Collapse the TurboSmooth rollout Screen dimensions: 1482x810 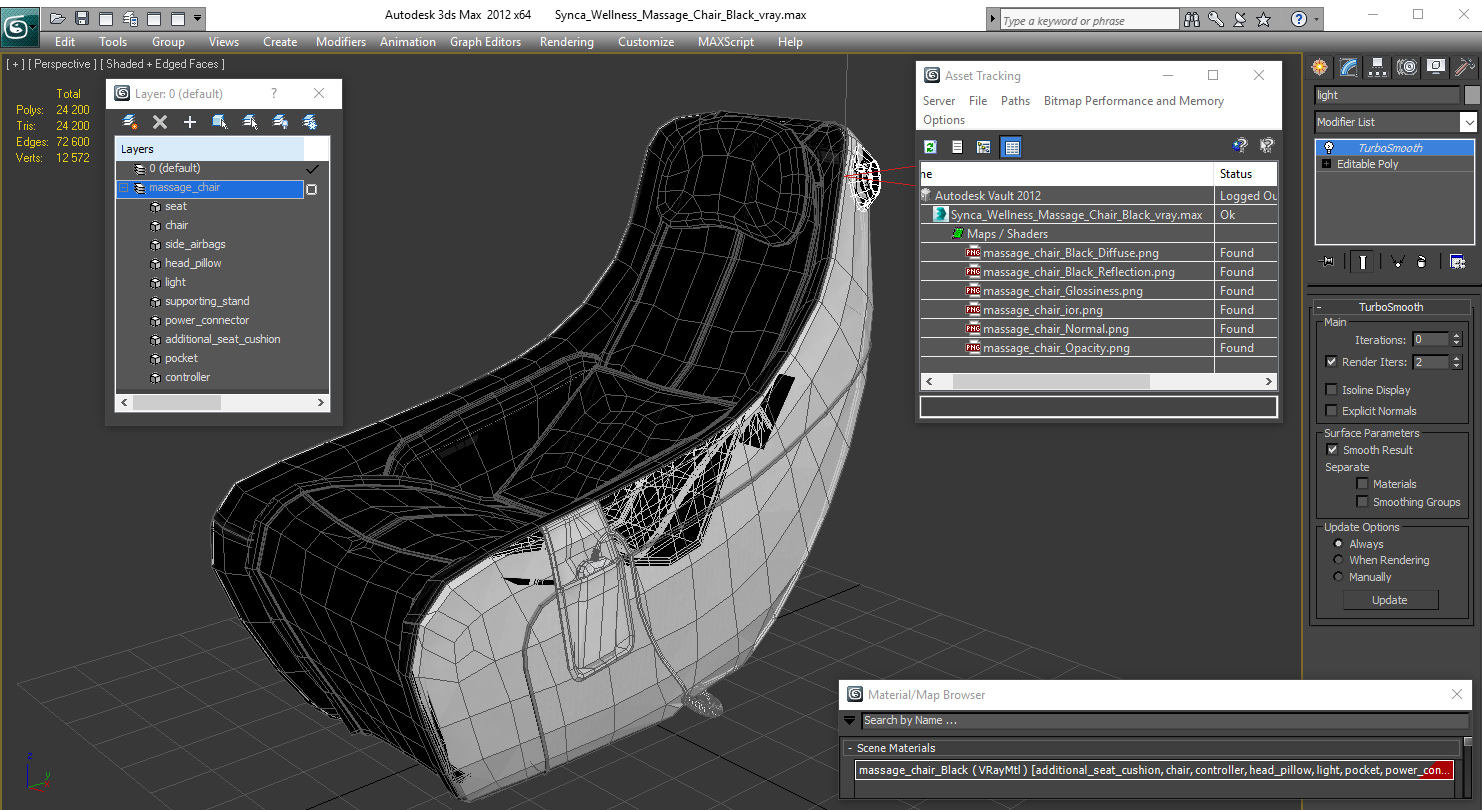pyautogui.click(x=1319, y=308)
